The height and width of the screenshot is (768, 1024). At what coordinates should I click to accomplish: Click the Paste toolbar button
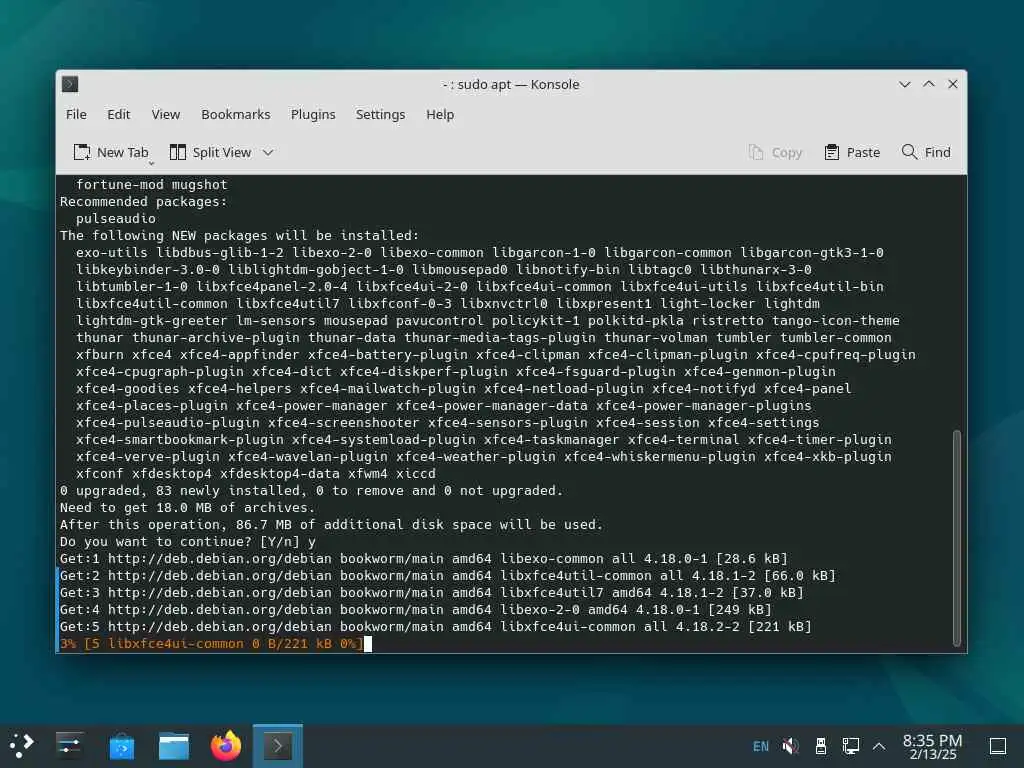click(852, 152)
